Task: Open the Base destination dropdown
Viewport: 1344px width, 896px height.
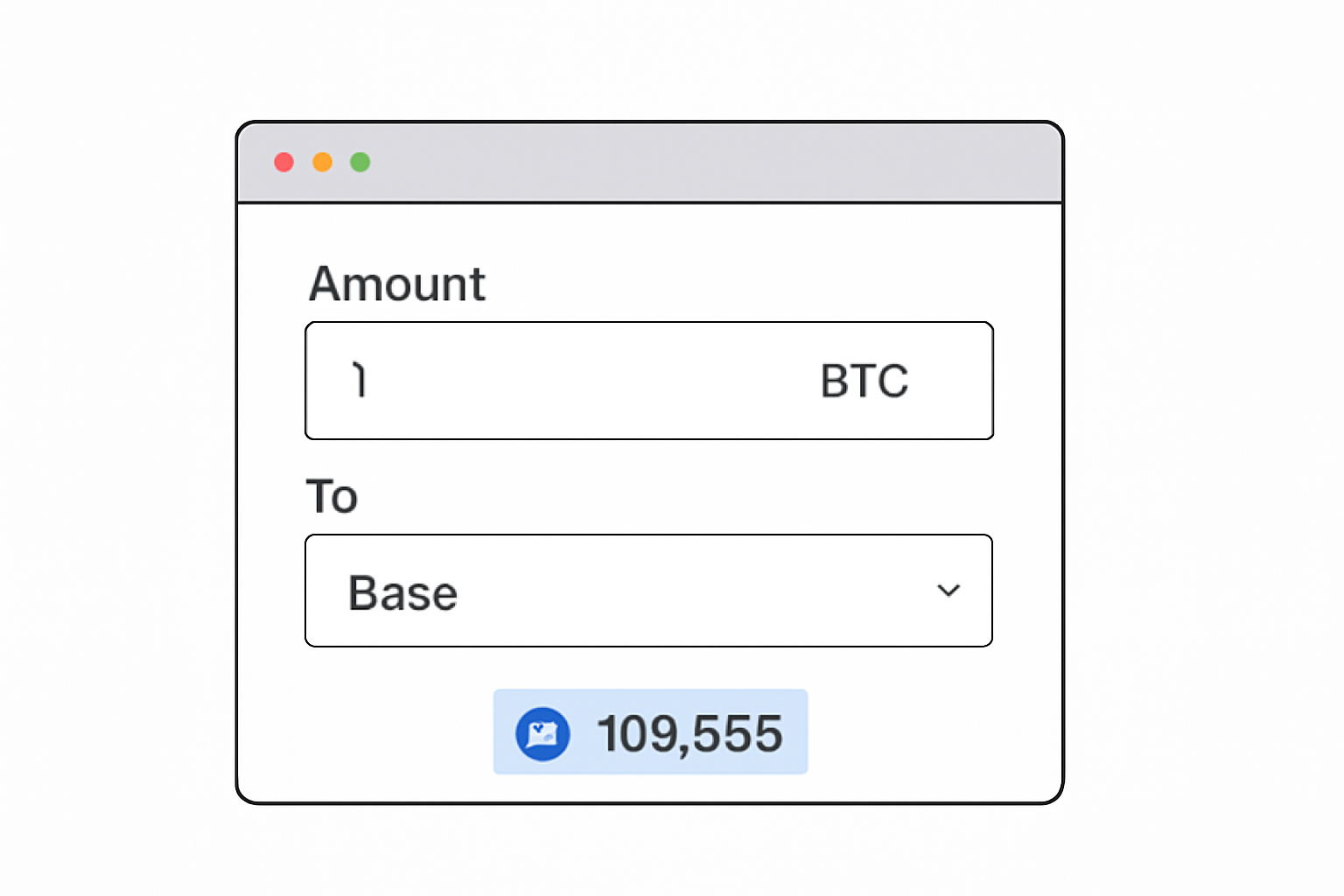Action: click(648, 591)
